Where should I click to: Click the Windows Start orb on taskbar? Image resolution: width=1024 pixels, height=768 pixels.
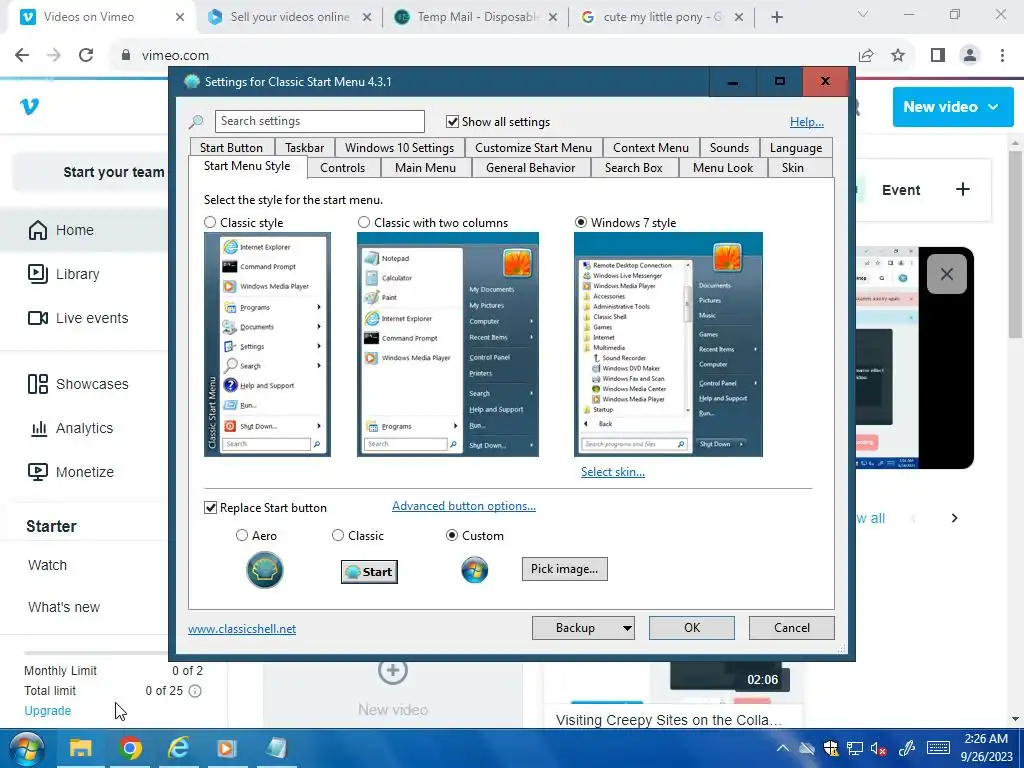point(25,748)
